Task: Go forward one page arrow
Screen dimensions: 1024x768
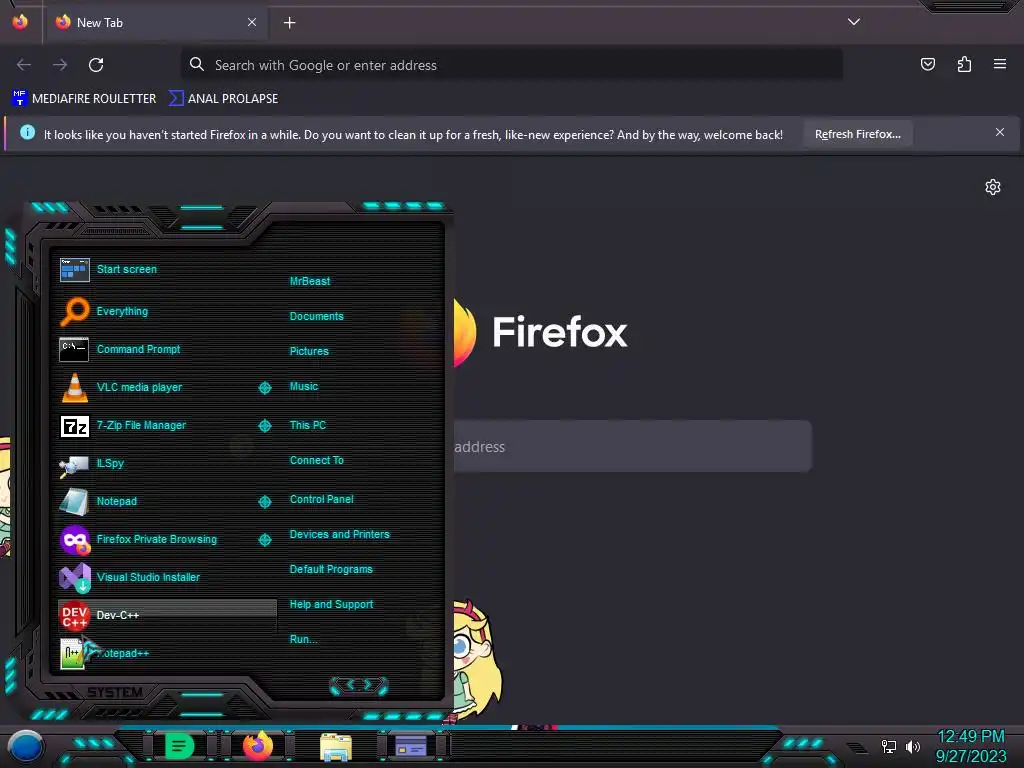Action: (x=60, y=65)
